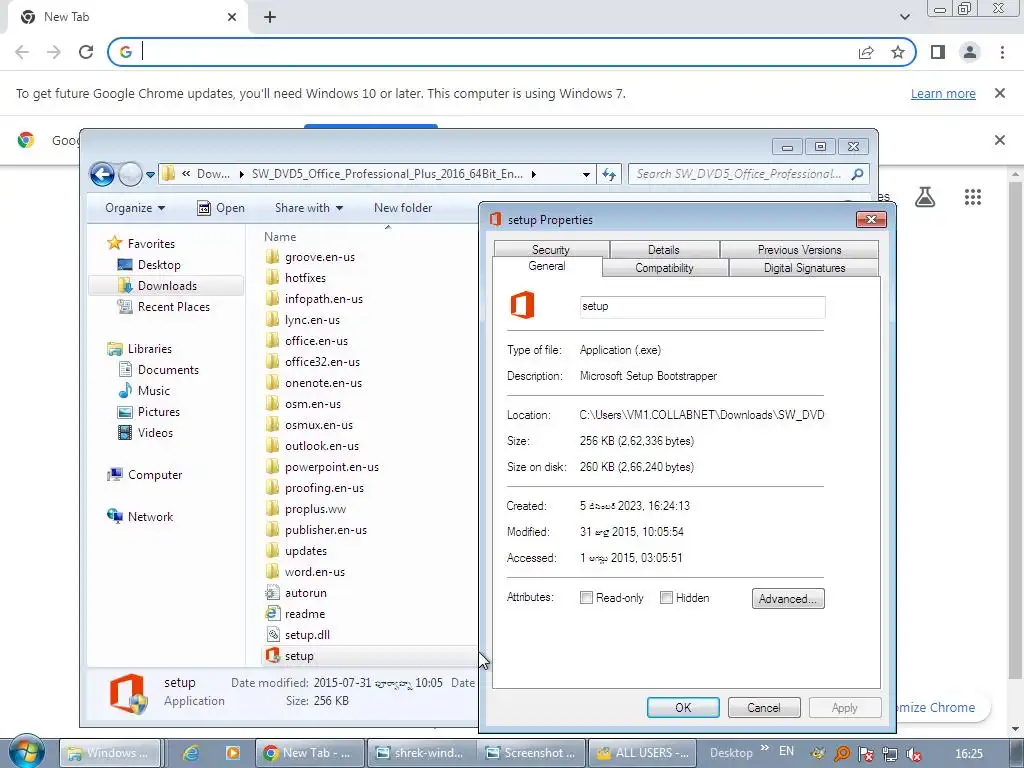Open the Windows Start button
This screenshot has height=768, width=1024.
click(x=26, y=752)
